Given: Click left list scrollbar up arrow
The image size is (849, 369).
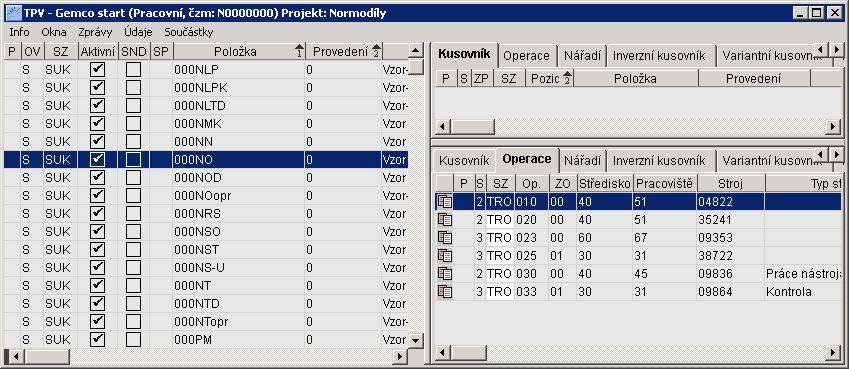Looking at the screenshot, I should tap(415, 51).
